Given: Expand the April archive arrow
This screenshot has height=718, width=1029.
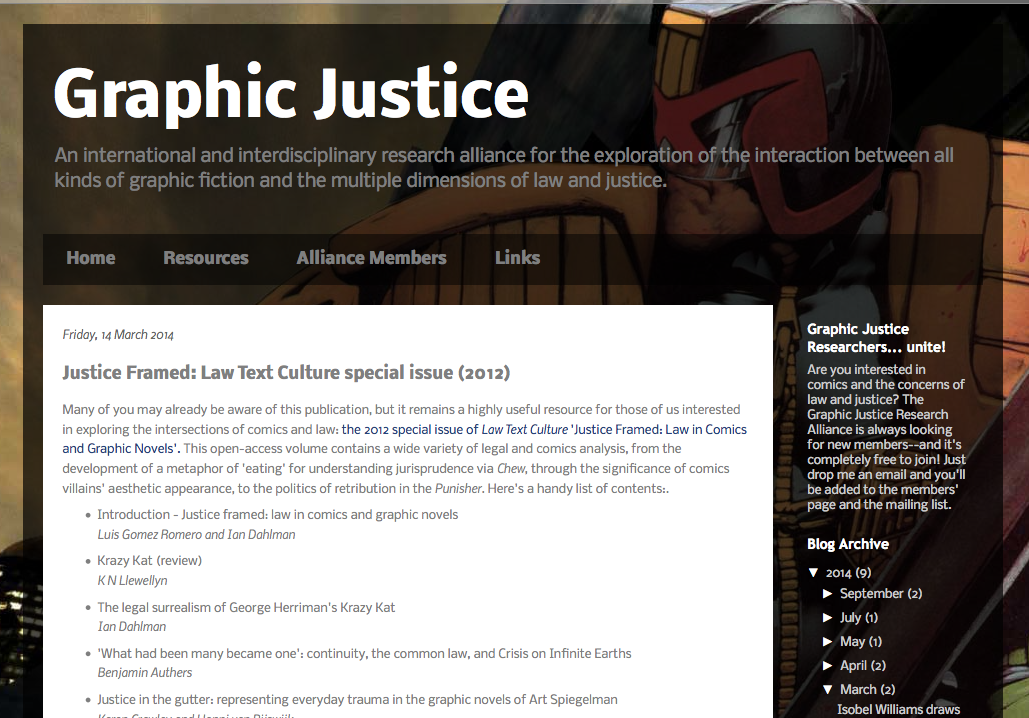Looking at the screenshot, I should point(828,665).
